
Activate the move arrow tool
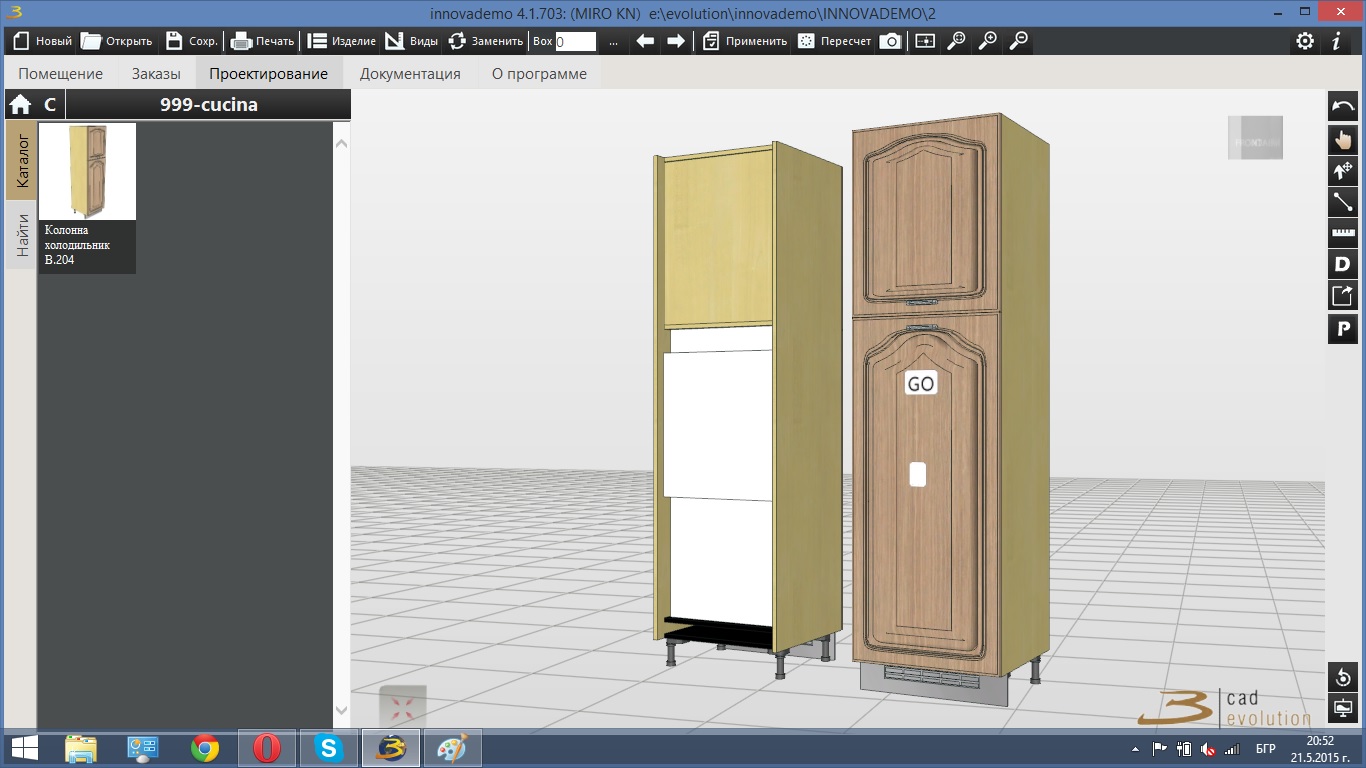pos(1342,171)
